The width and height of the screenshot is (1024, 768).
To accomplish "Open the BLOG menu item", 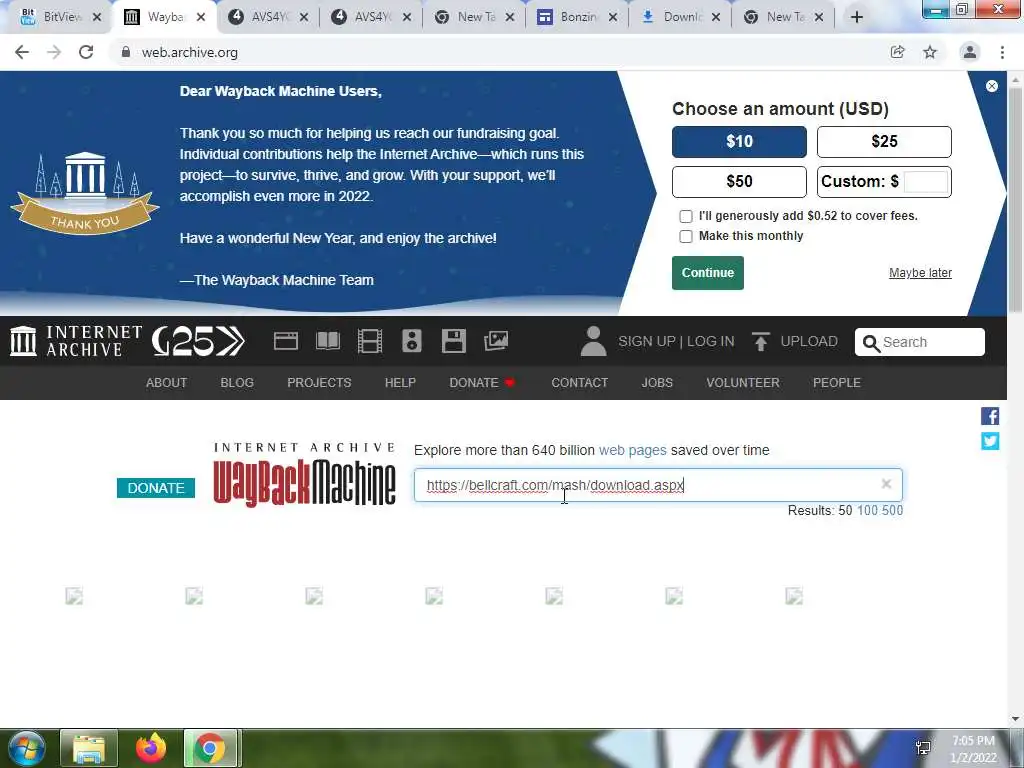I will pos(237,383).
